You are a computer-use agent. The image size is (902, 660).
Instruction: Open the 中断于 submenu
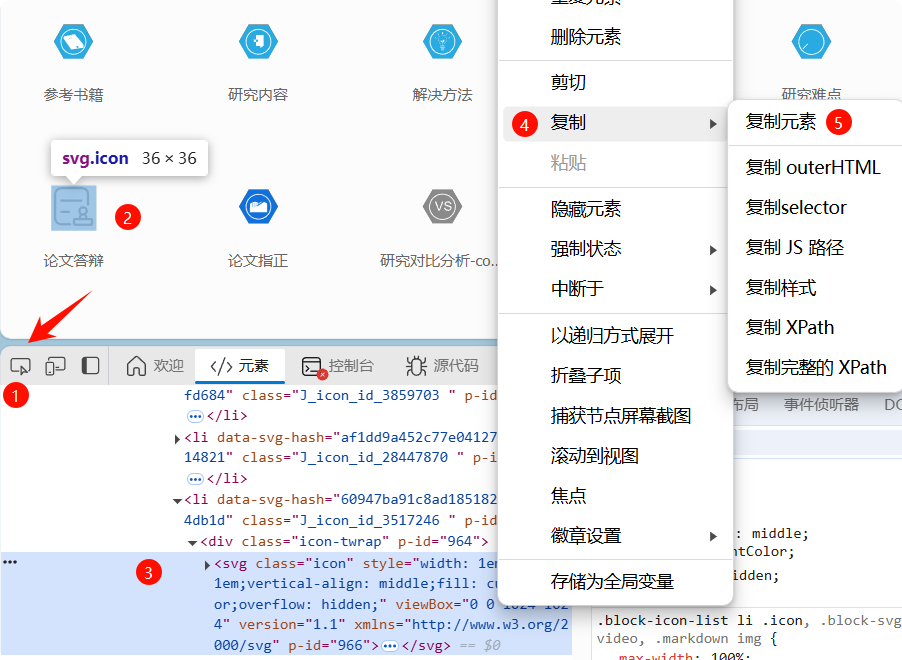pos(616,289)
